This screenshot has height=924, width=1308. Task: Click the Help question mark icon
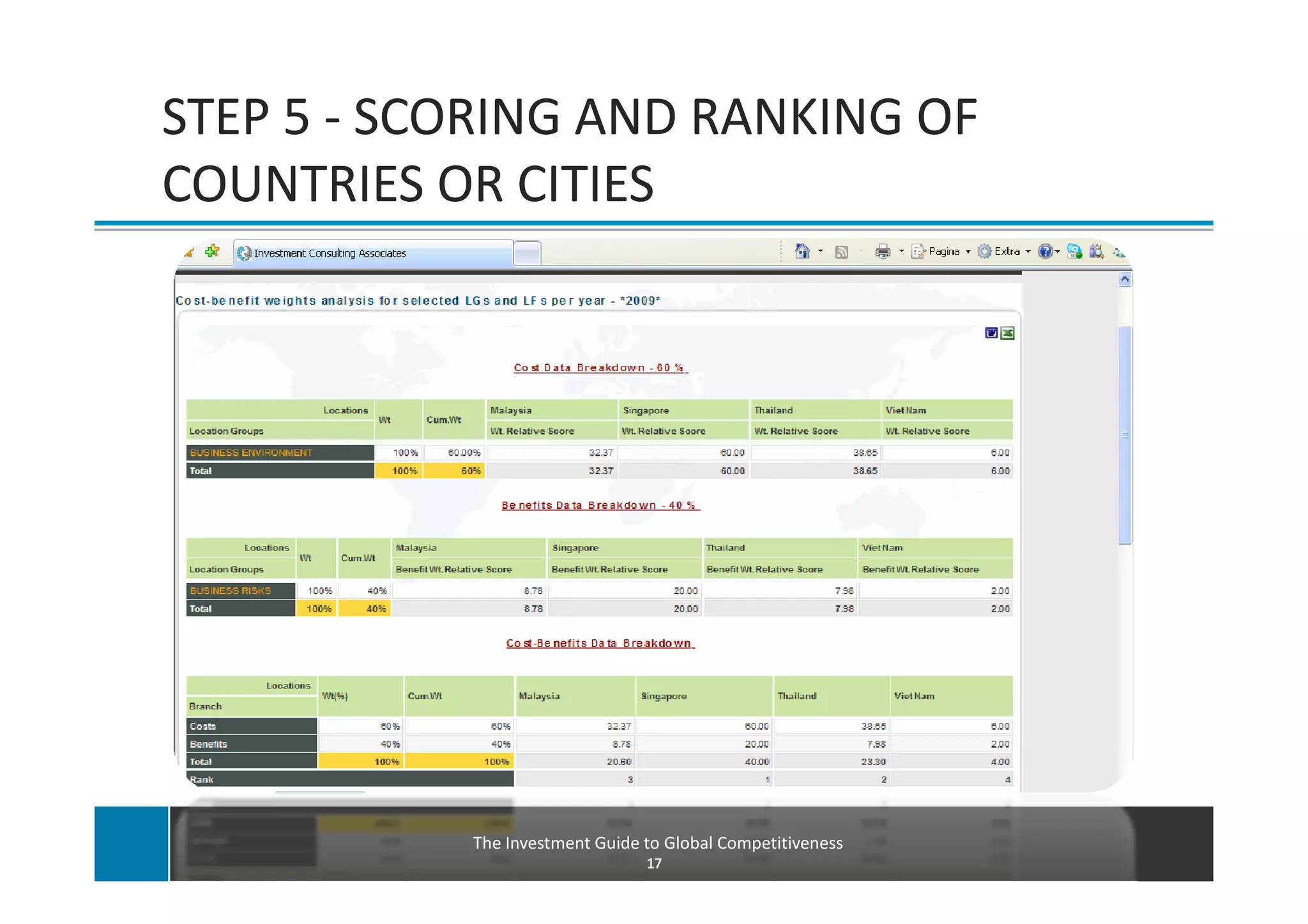(1045, 252)
